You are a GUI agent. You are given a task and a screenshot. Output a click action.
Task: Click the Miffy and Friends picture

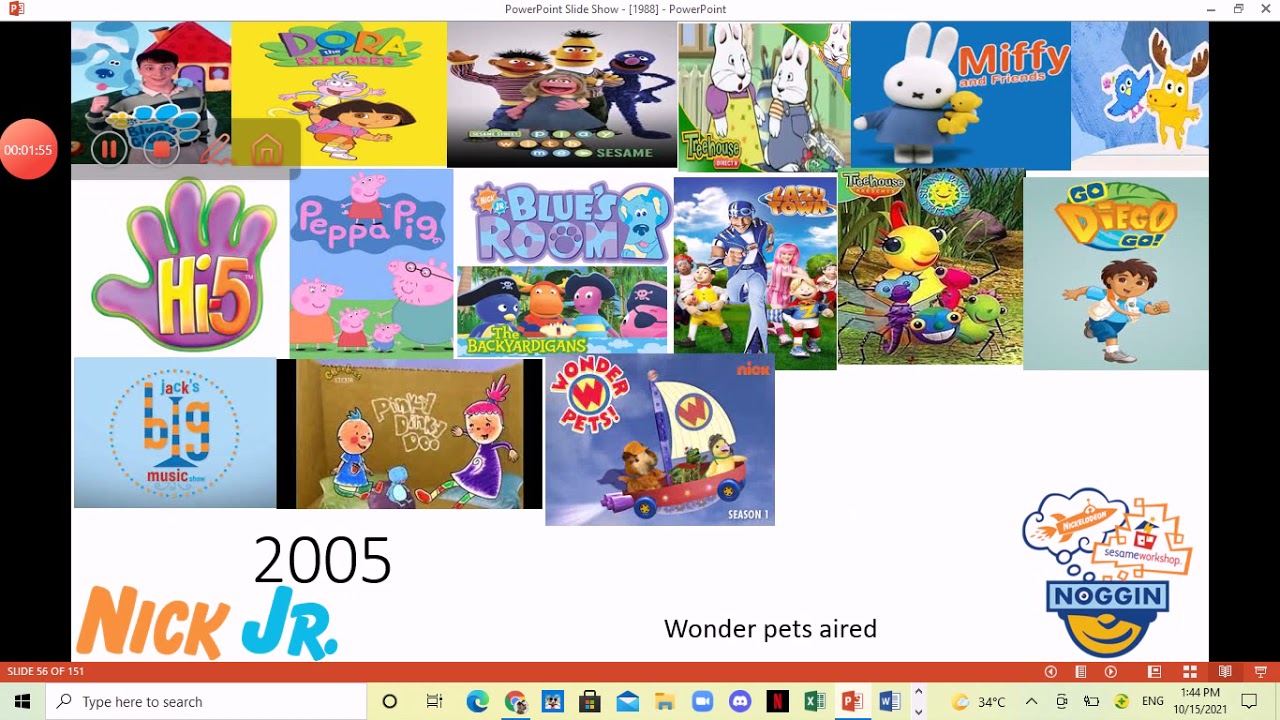tap(961, 96)
